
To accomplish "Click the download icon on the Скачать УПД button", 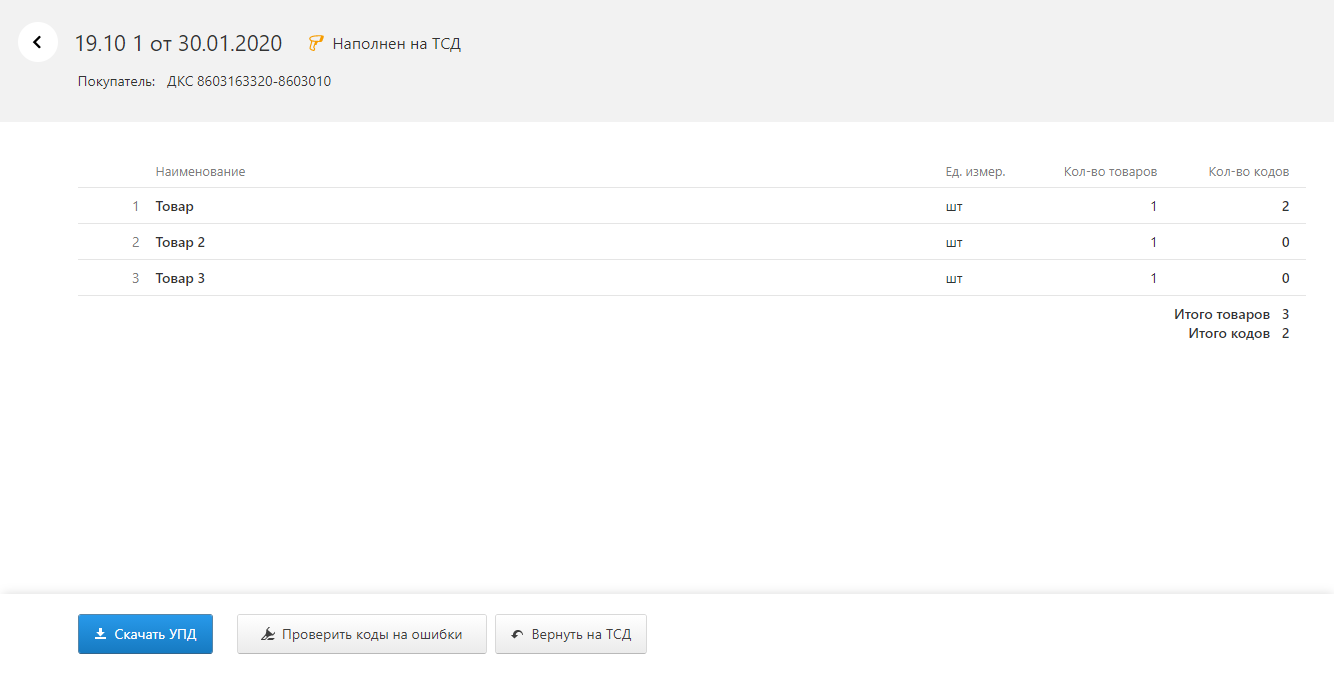I will (x=100, y=634).
